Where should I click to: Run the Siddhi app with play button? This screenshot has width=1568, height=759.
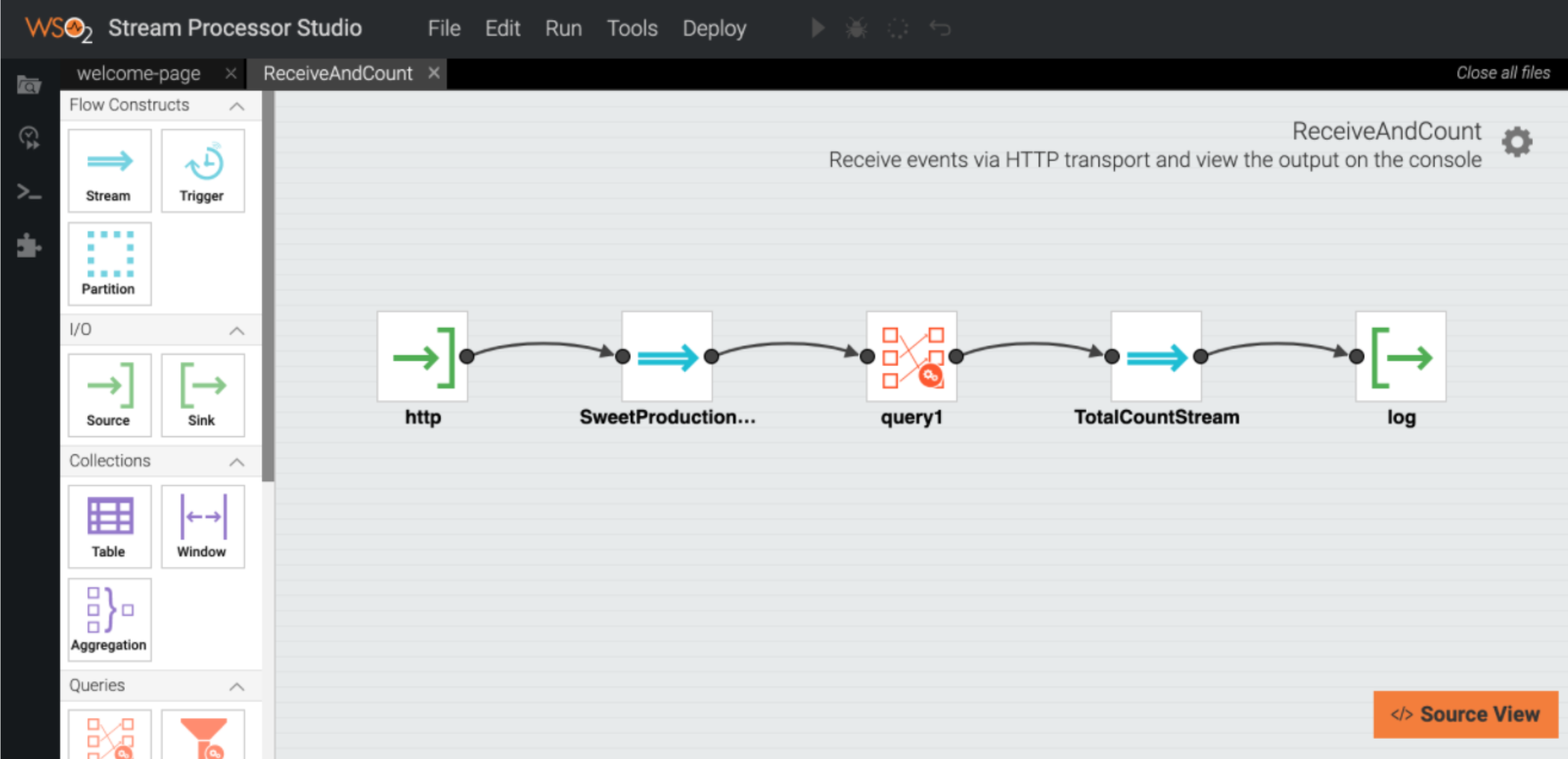(818, 28)
